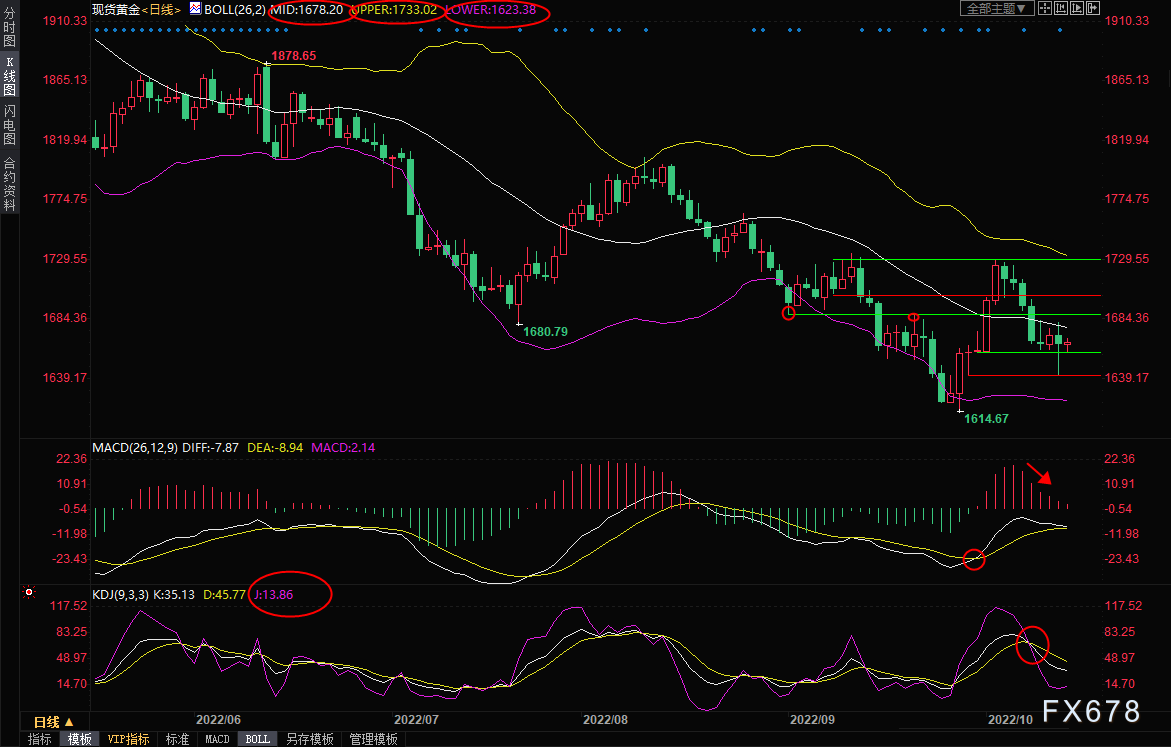Click the crosshair cursor icon
Viewport: 1171px width, 747px height.
(x=1046, y=8)
